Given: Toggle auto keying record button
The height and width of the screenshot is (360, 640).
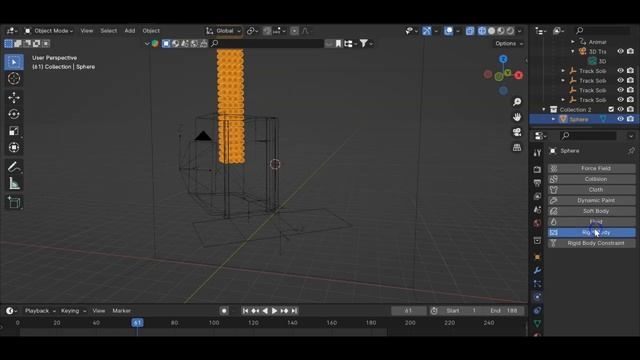Looking at the screenshot, I should (224, 311).
